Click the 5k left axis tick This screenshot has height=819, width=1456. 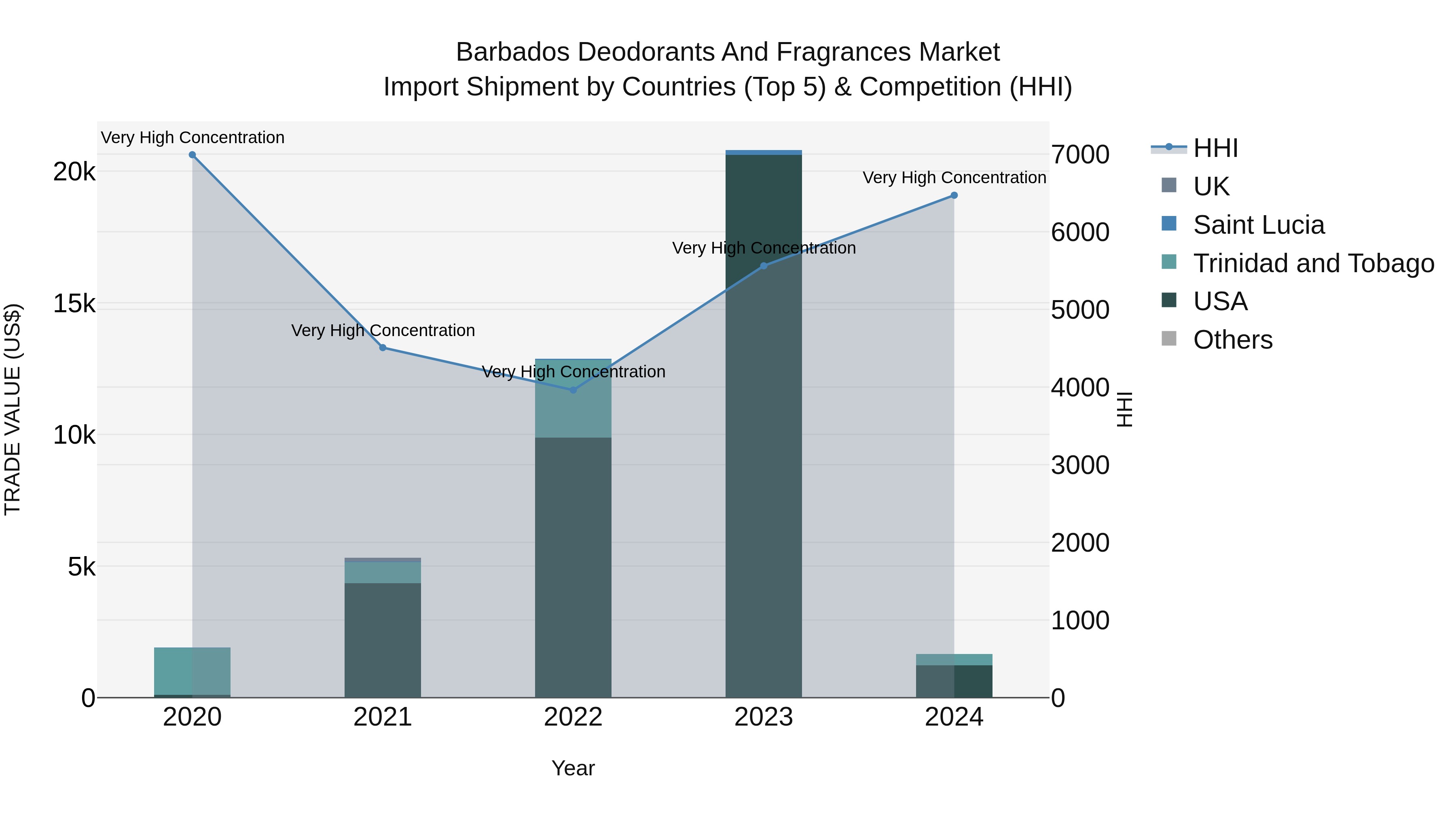pos(82,567)
